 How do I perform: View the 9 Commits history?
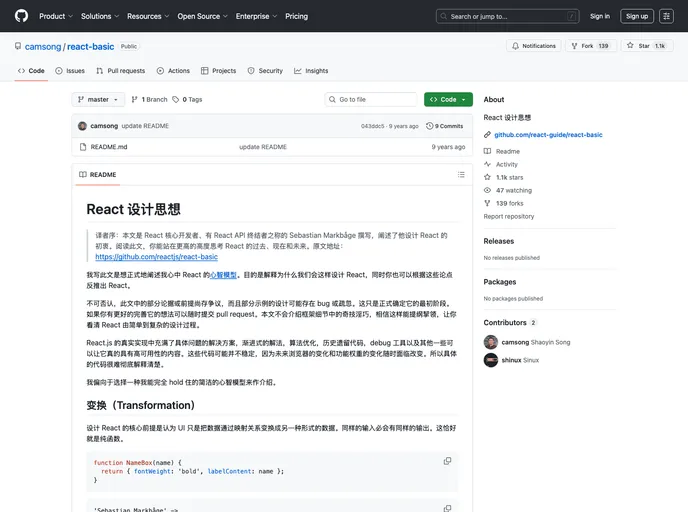tap(444, 126)
